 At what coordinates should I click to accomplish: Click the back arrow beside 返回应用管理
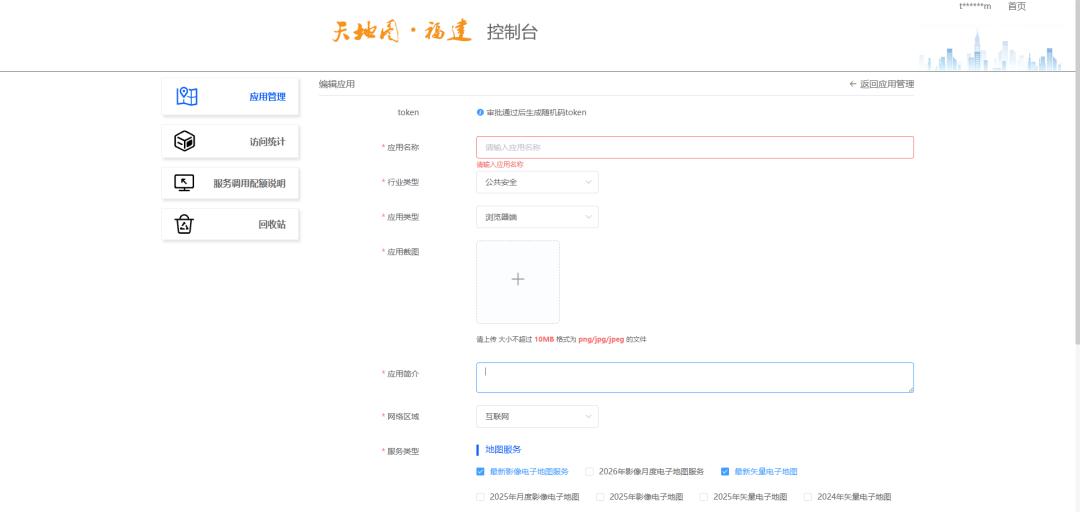point(853,84)
